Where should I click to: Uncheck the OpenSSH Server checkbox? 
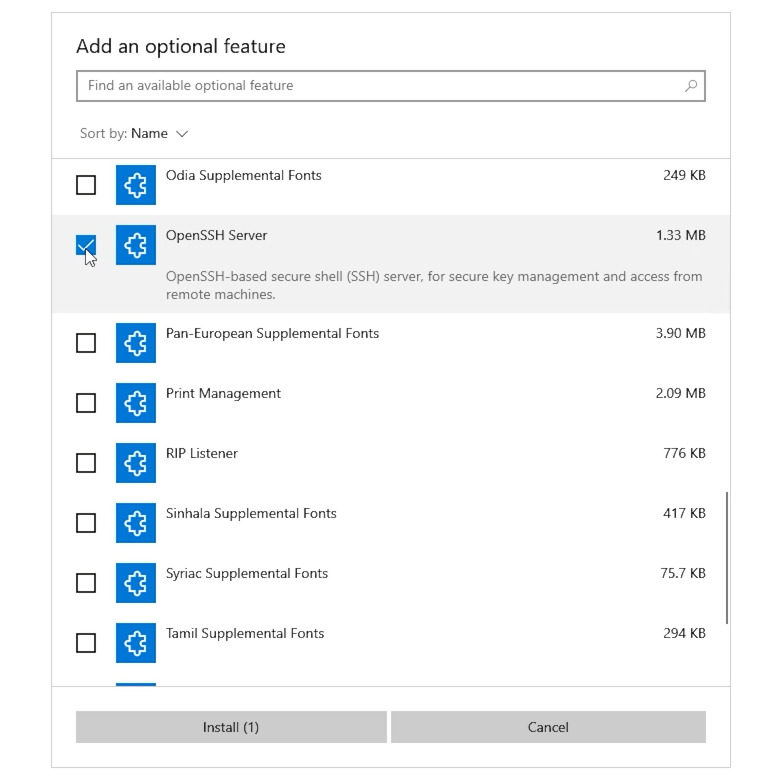pyautogui.click(x=86, y=245)
